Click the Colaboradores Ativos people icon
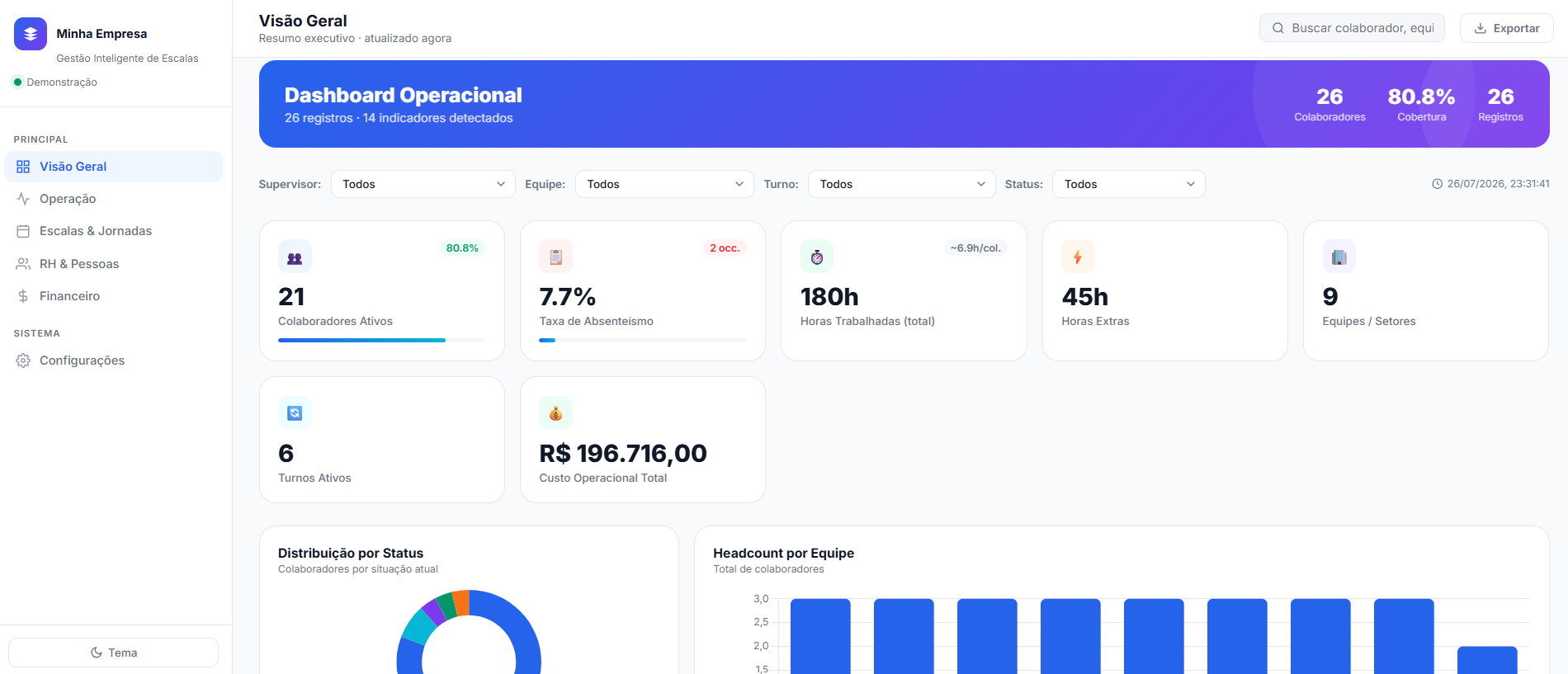Image resolution: width=1568 pixels, height=674 pixels. pos(295,257)
